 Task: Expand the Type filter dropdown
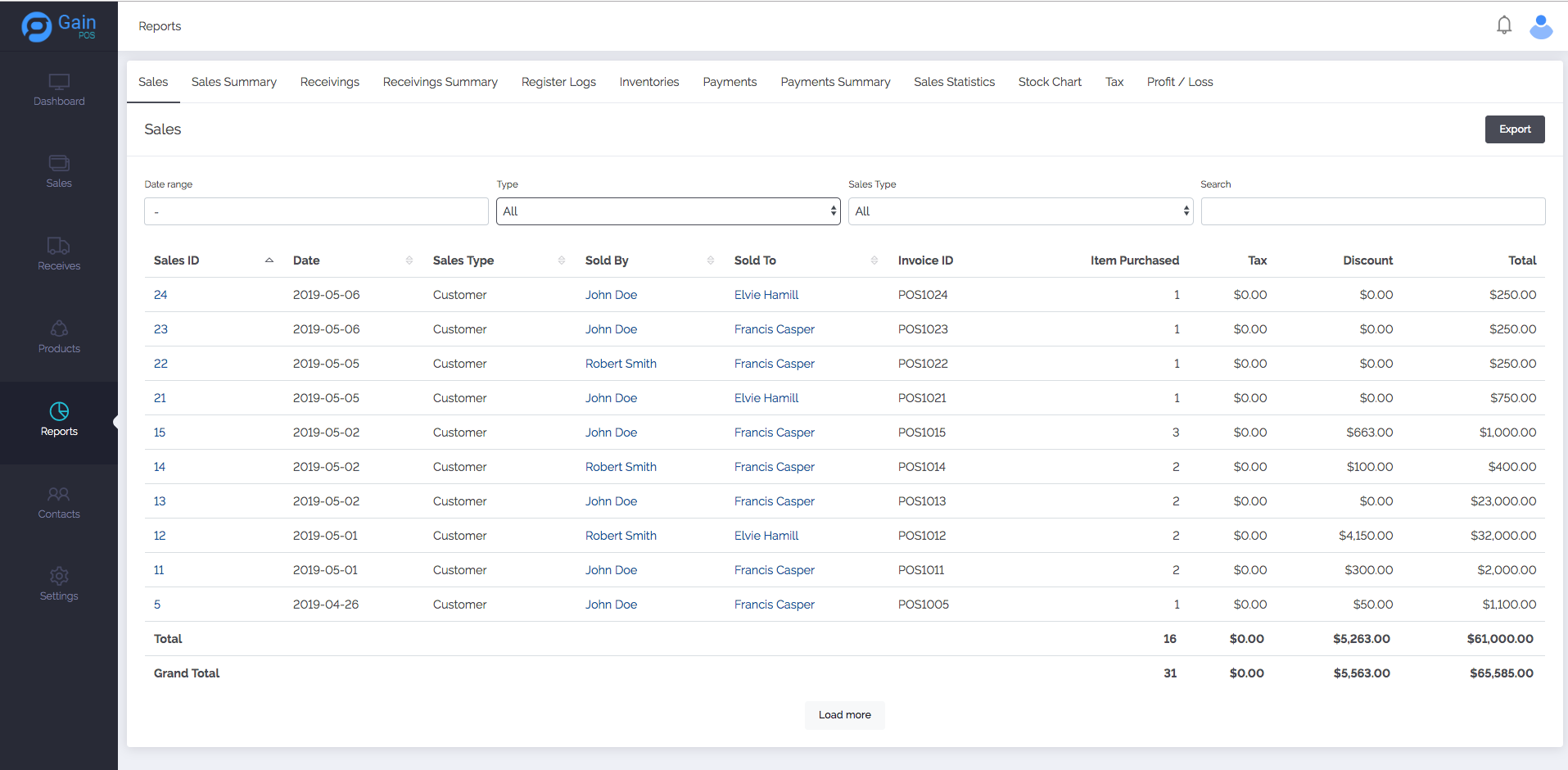tap(668, 211)
